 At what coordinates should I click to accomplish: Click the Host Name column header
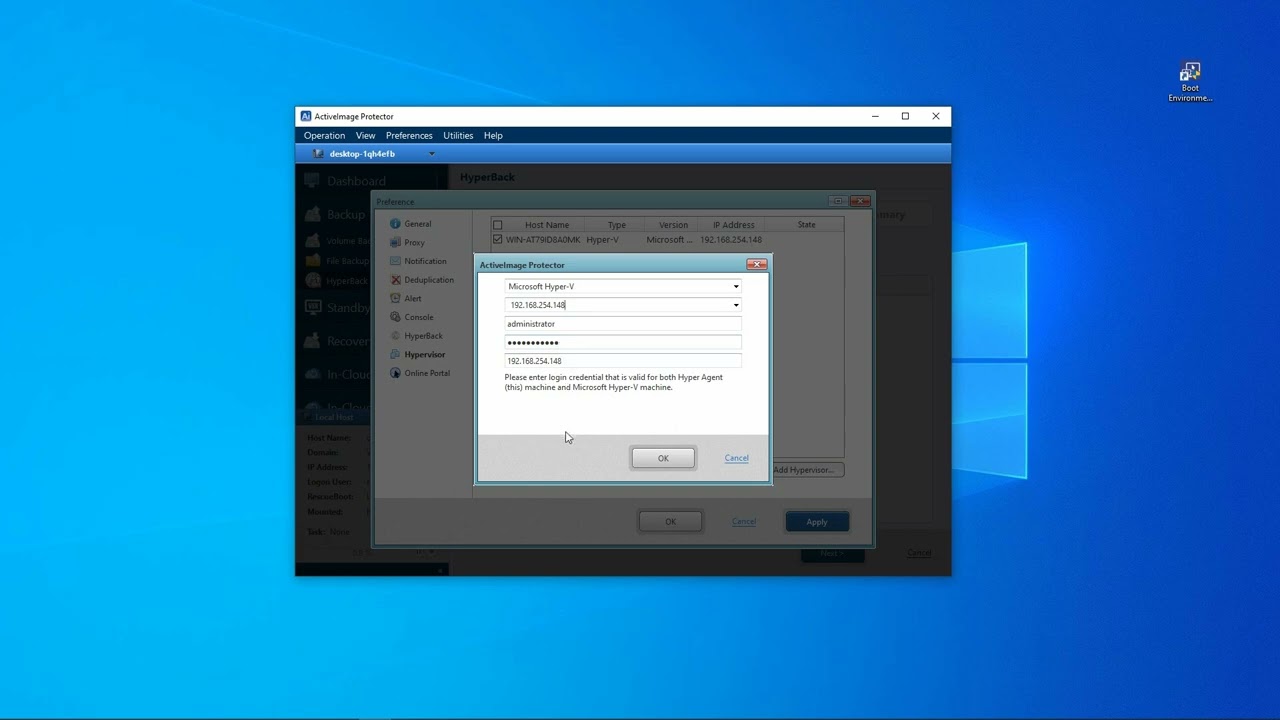pyautogui.click(x=547, y=225)
